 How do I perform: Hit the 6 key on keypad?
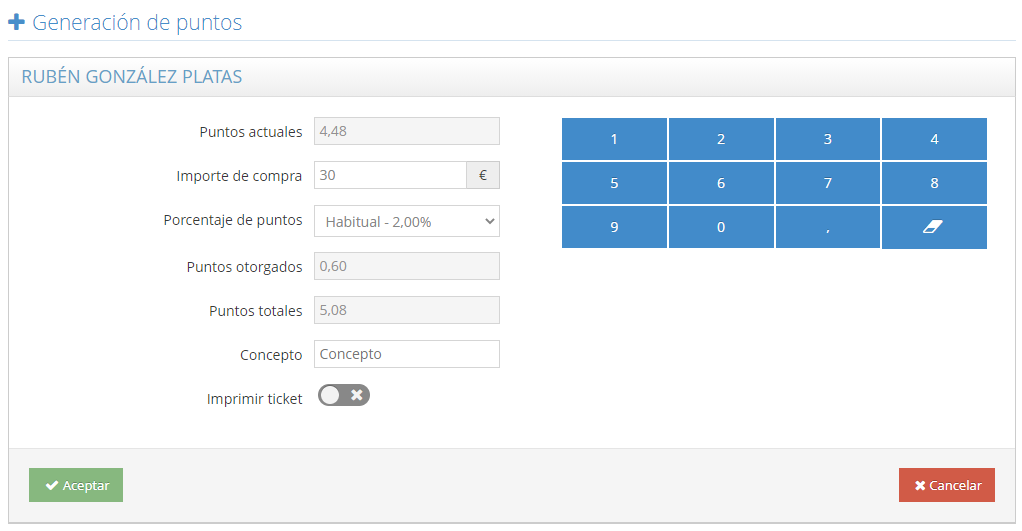[721, 183]
